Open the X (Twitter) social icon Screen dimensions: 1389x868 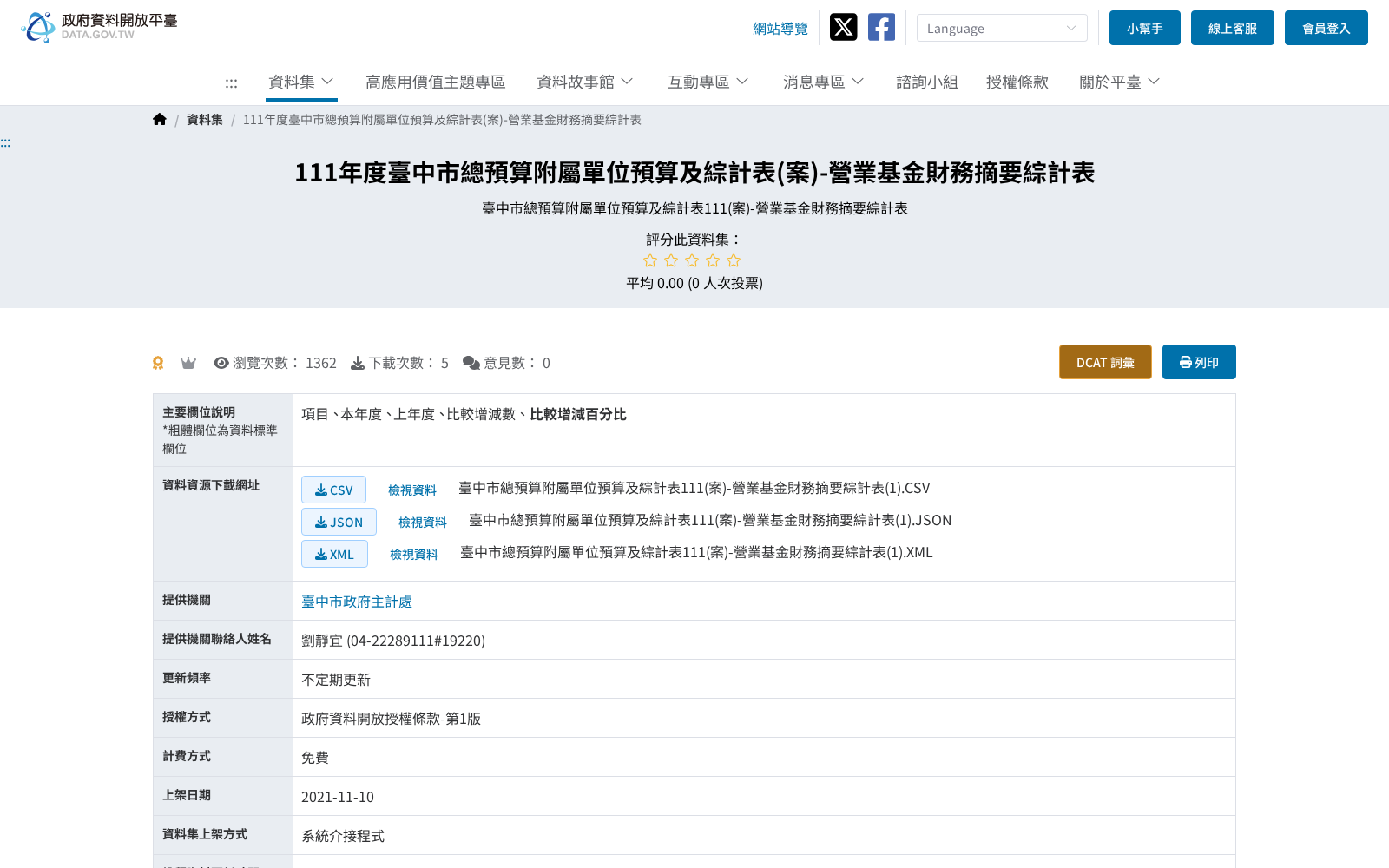tap(843, 27)
